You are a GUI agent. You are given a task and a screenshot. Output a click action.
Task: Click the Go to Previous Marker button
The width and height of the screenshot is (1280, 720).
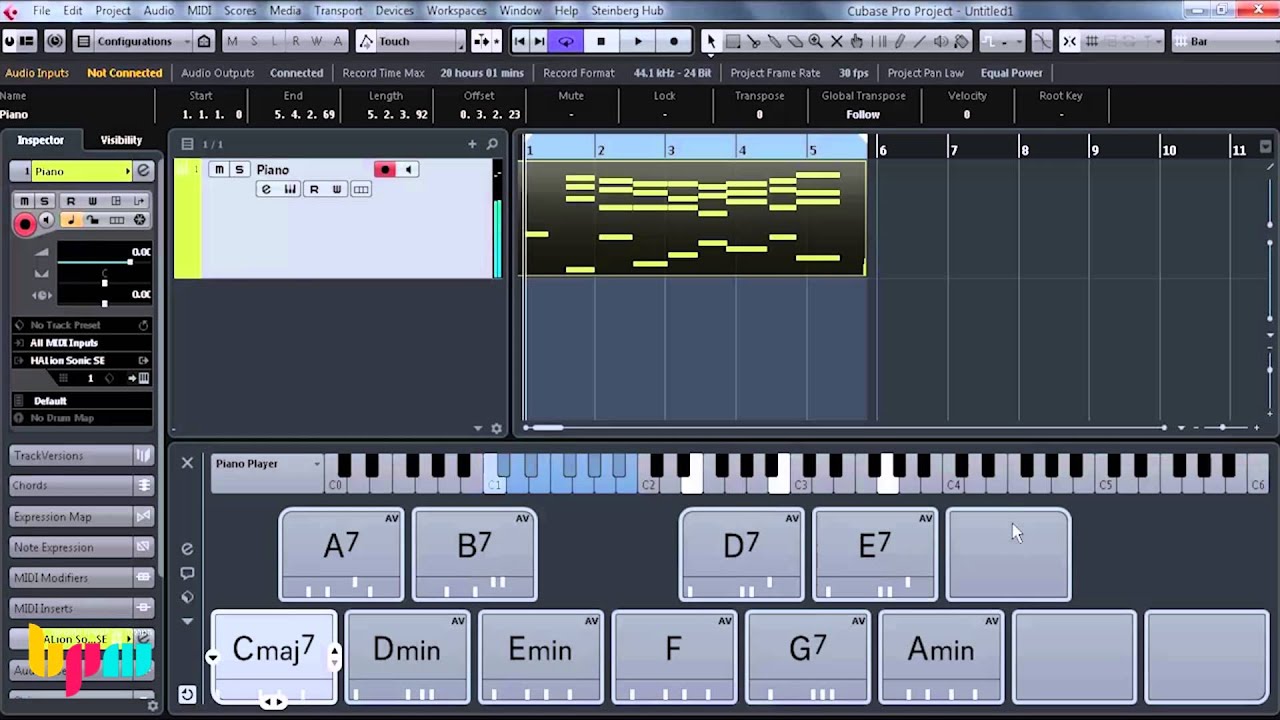[519, 41]
